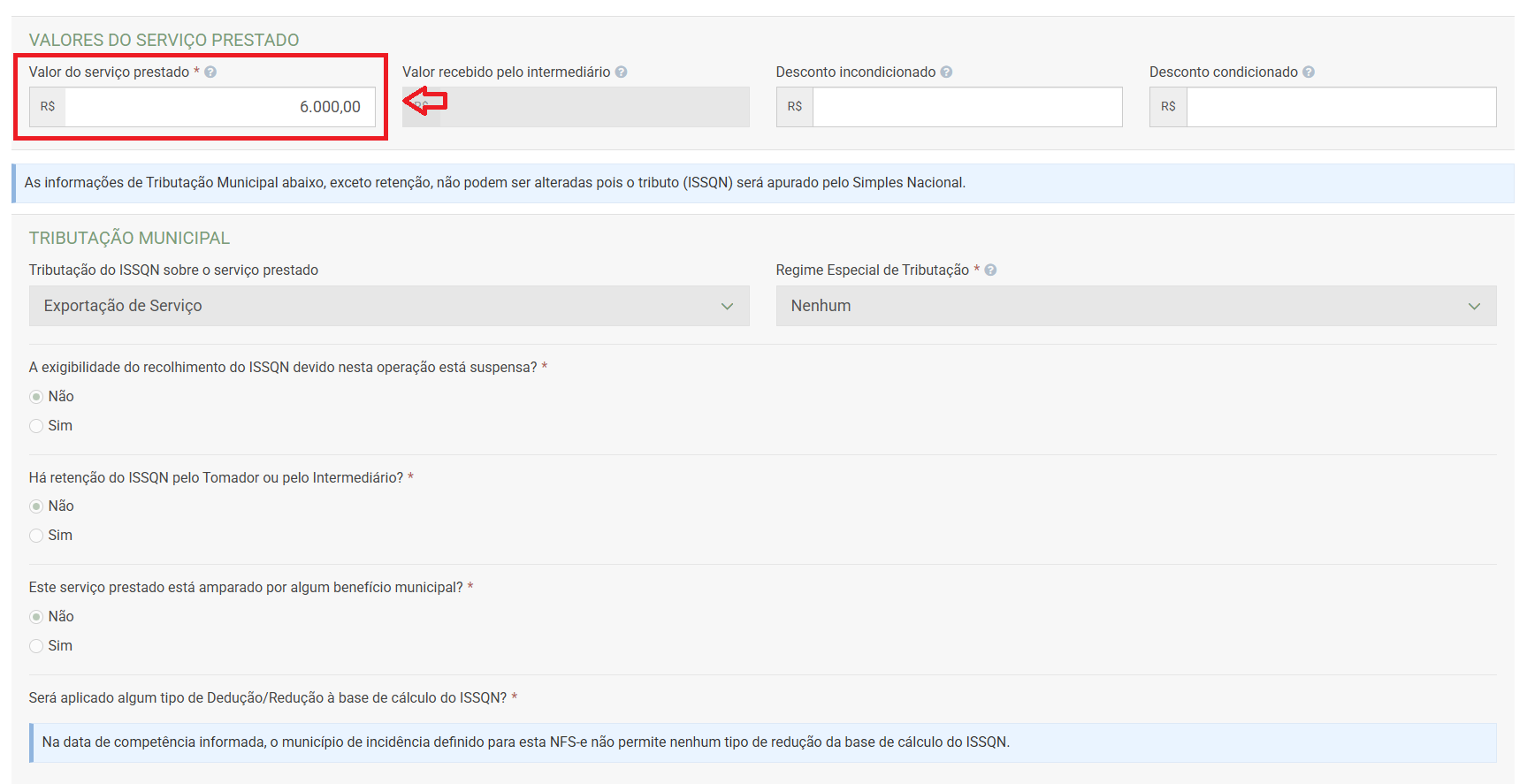Click the Desconto incondicionado input field
The image size is (1527, 784).
click(966, 107)
